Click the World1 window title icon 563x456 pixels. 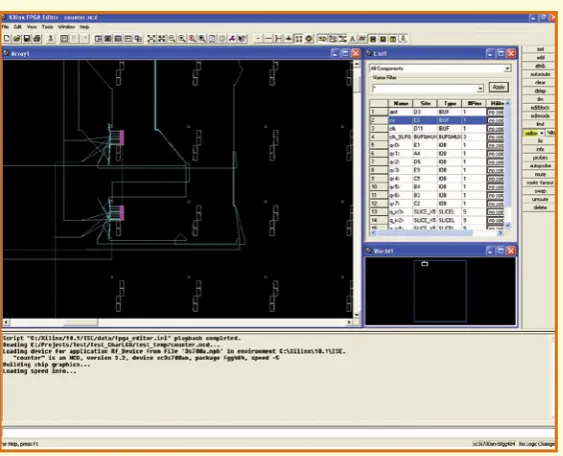[x=369, y=251]
